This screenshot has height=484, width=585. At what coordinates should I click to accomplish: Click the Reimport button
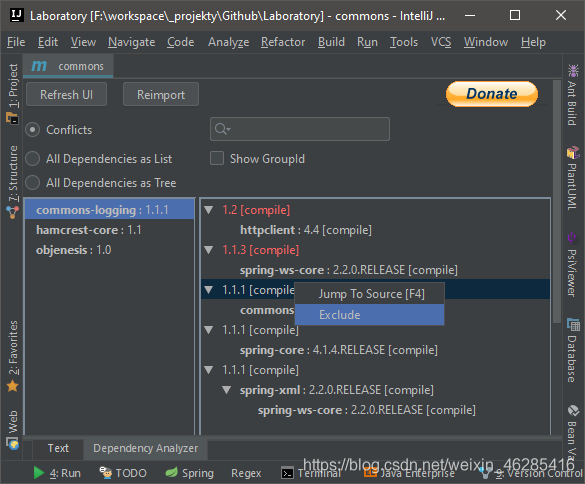(x=161, y=94)
